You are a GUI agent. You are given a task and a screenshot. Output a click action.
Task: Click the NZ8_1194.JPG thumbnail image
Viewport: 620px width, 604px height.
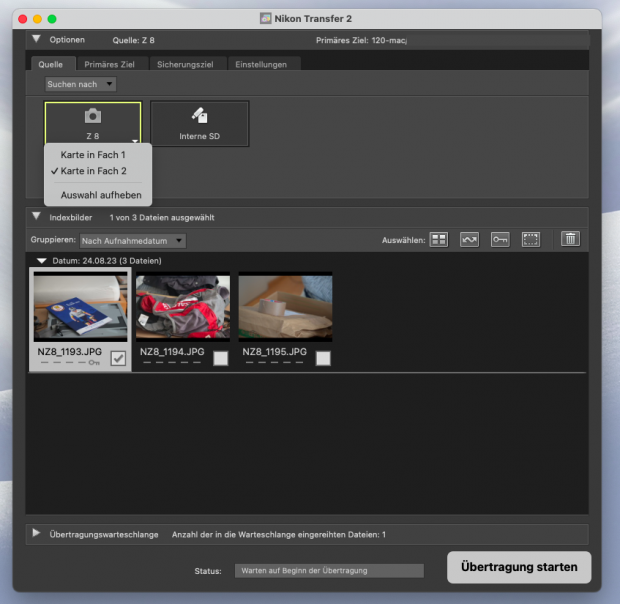[x=182, y=308]
